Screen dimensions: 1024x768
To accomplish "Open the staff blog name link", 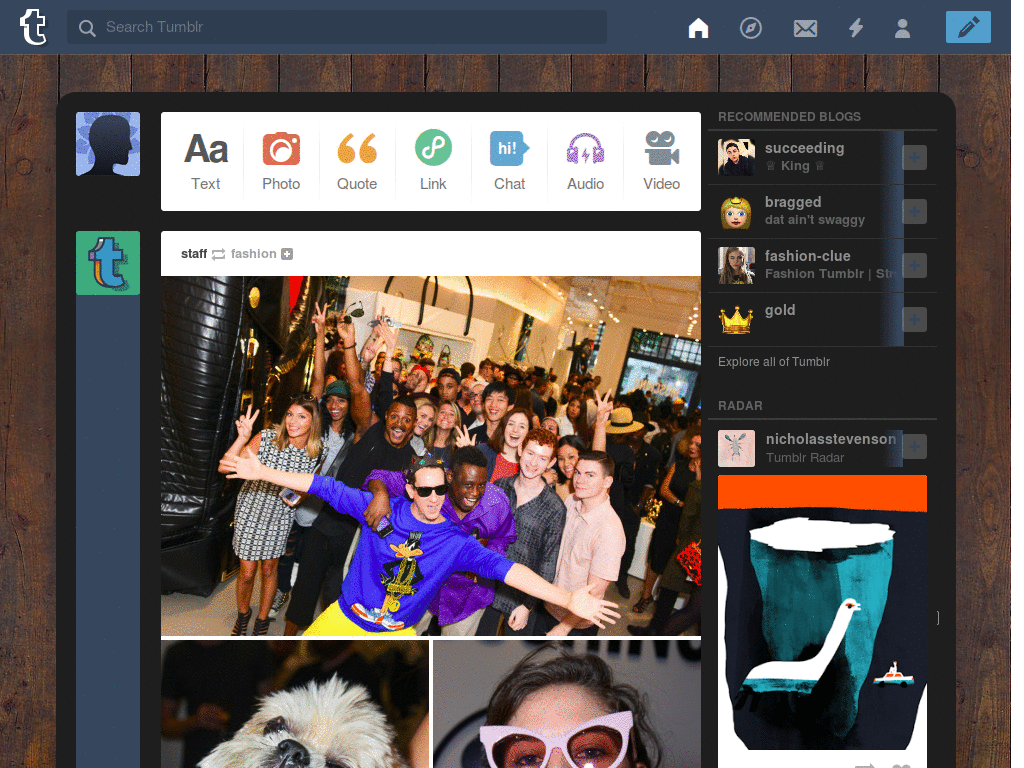I will pyautogui.click(x=194, y=253).
